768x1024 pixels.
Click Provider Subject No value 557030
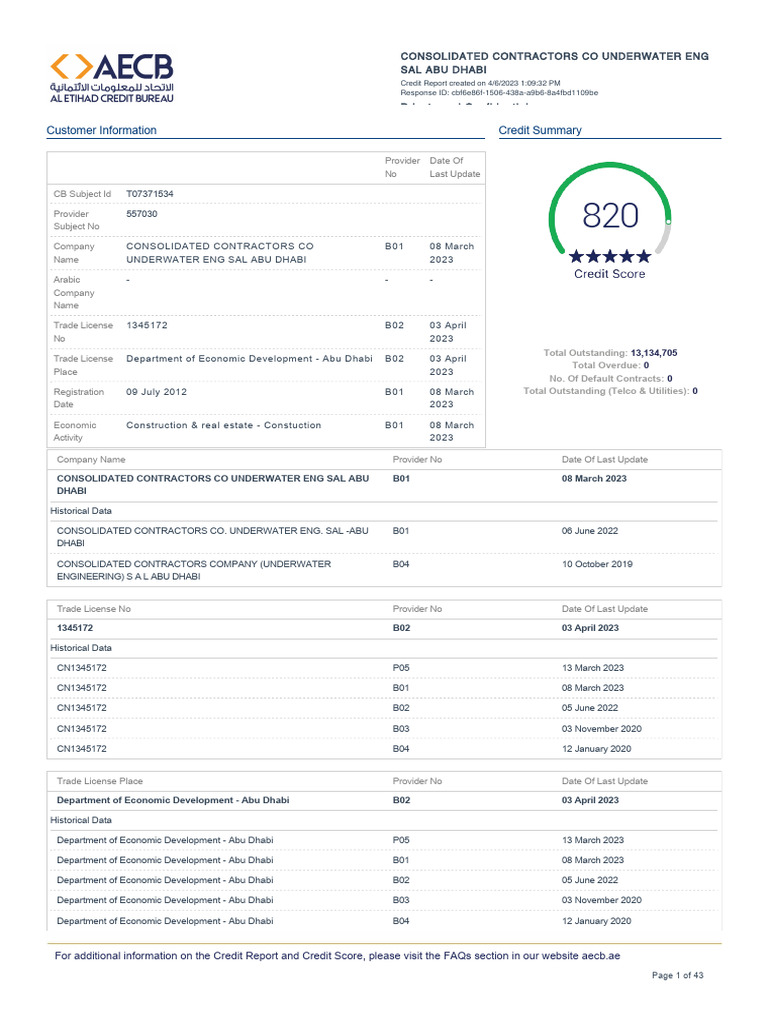tap(142, 214)
